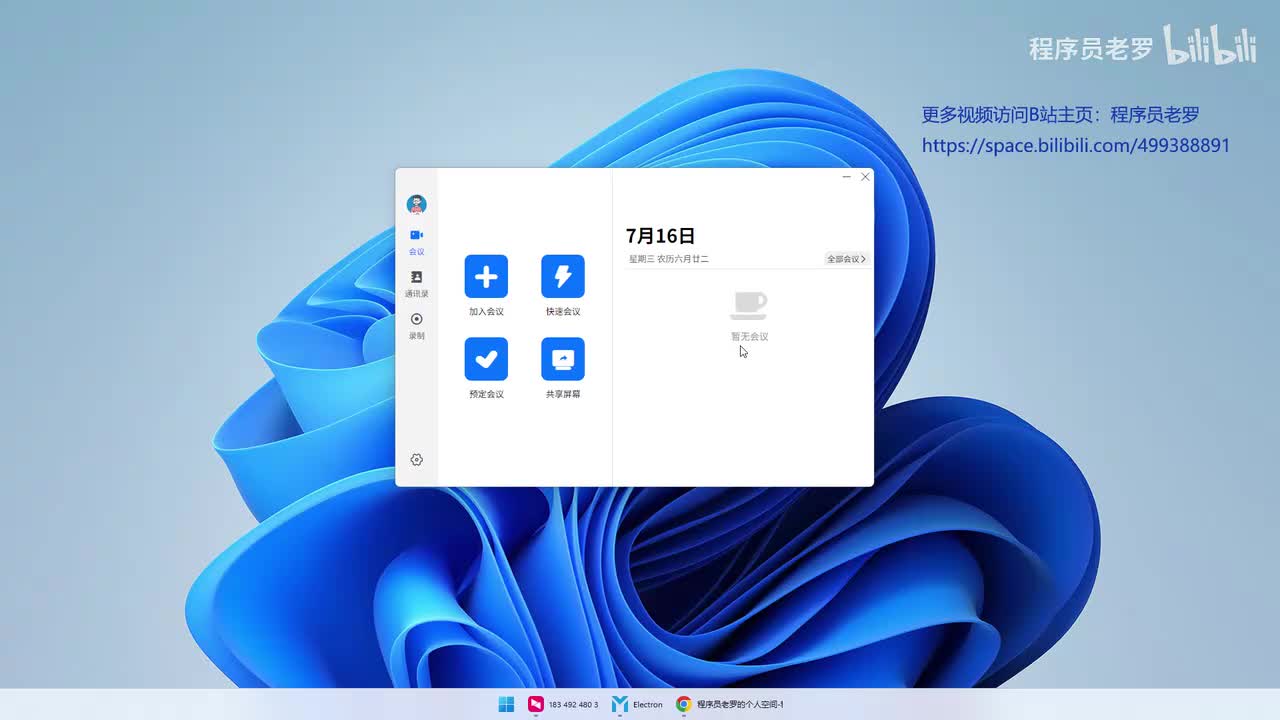The width and height of the screenshot is (1280, 720).
Task: Switch to the 会议 sidebar tab
Action: 417,242
